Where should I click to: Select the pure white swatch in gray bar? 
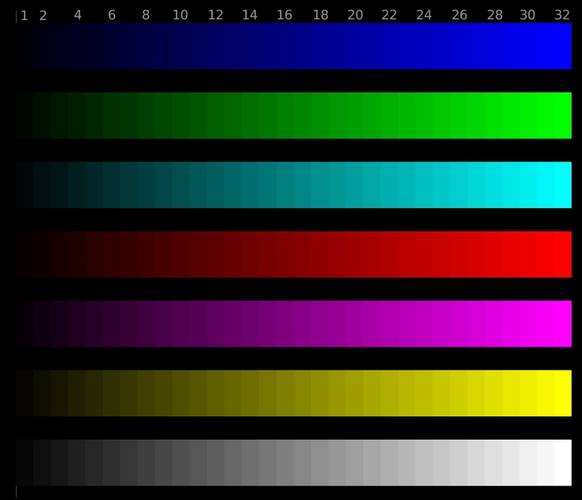563,463
